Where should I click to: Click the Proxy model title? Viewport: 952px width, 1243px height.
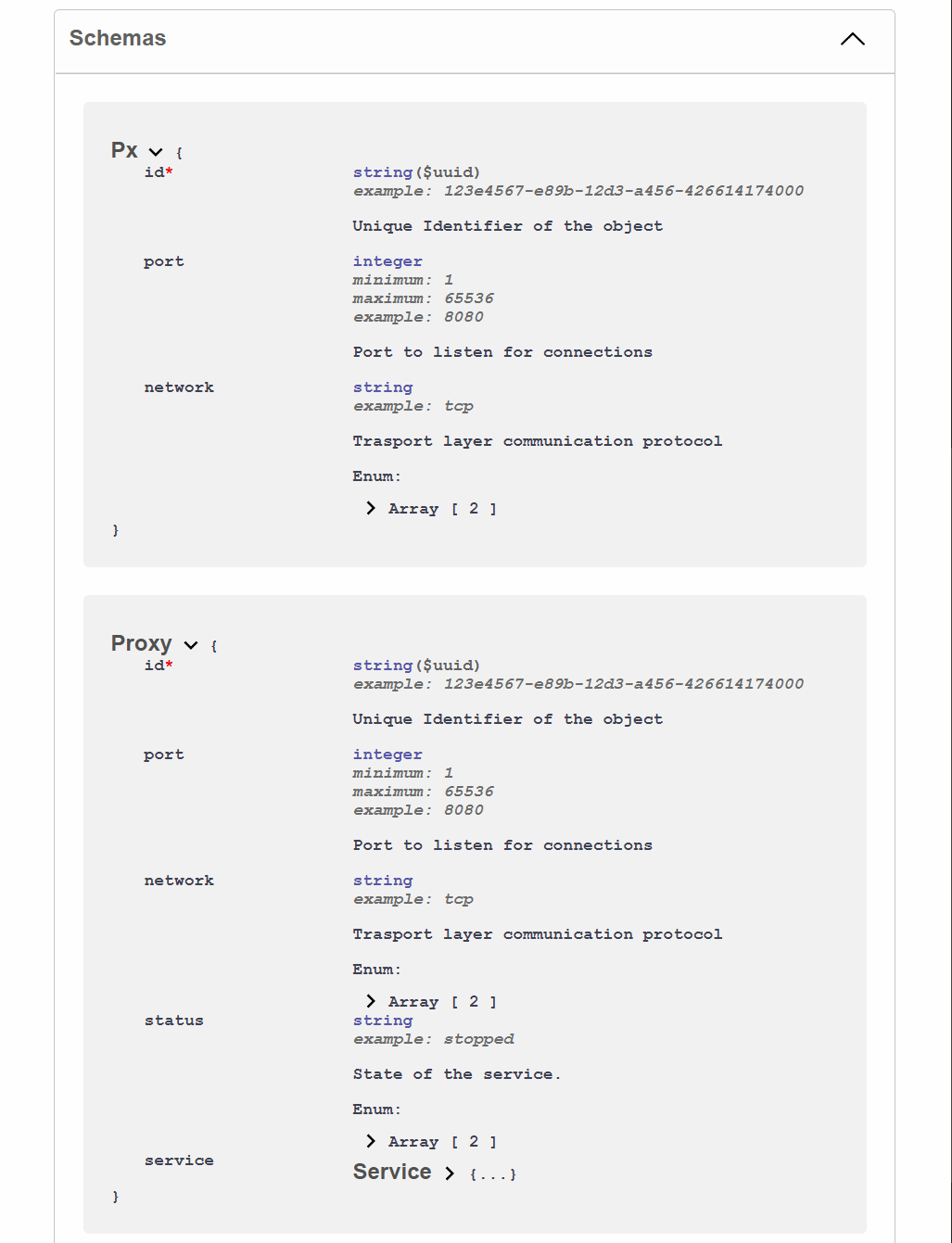click(x=141, y=643)
